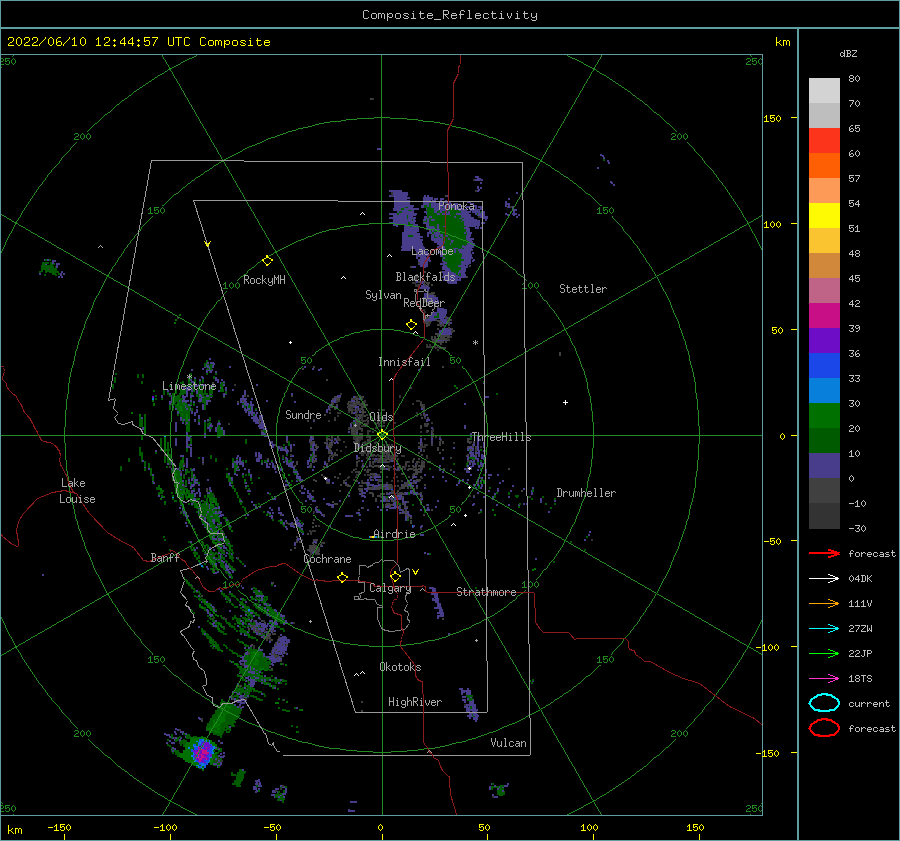Click the Stettler city label

(x=583, y=289)
